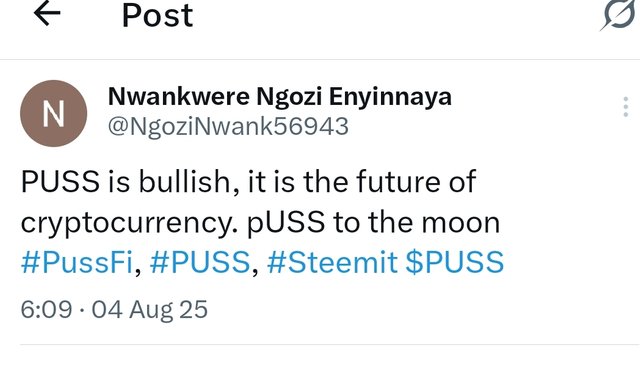Click the Post header title
Image resolution: width=640 pixels, height=372 pixels.
pyautogui.click(x=158, y=16)
